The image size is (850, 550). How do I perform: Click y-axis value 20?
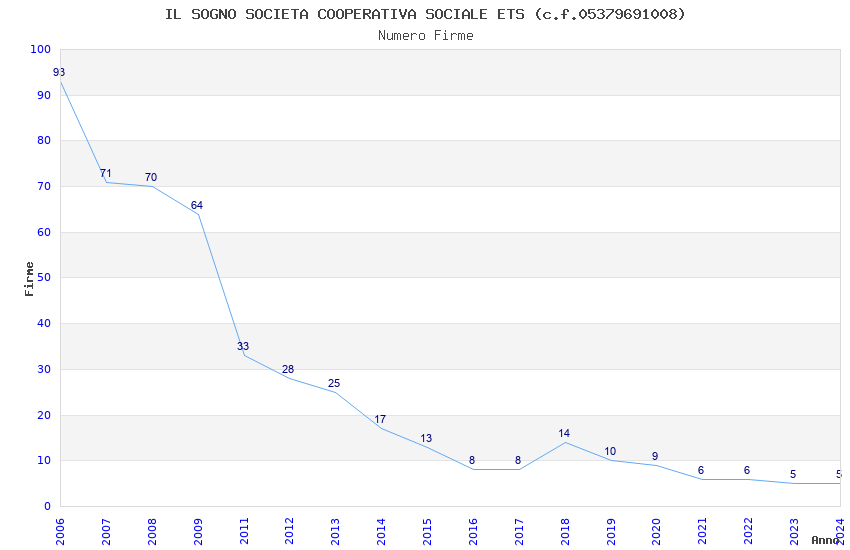click(44, 416)
